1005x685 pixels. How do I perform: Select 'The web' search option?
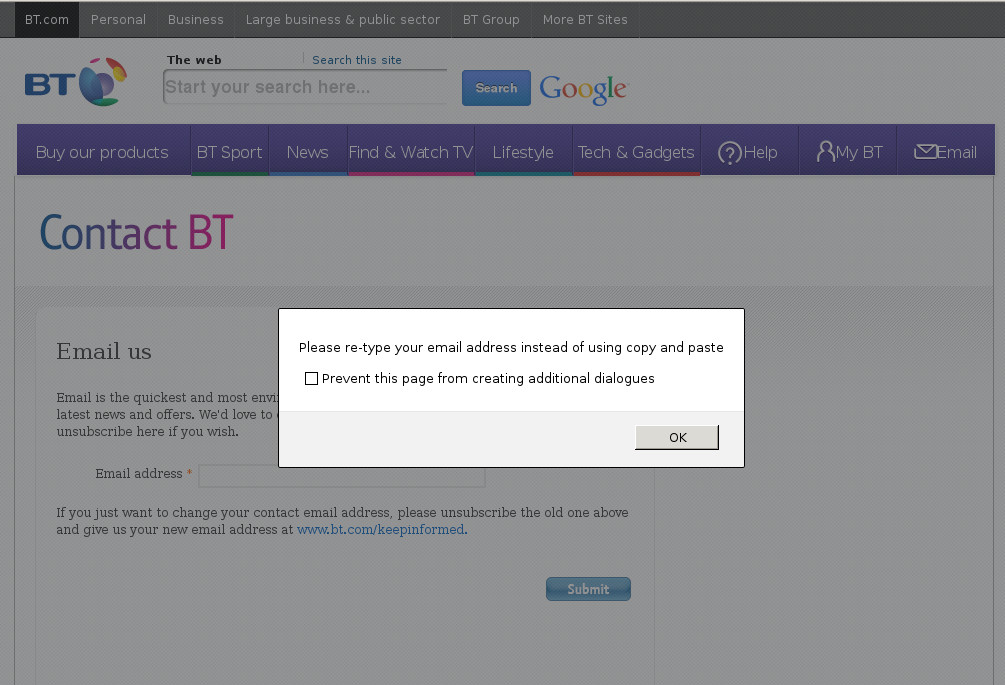(194, 60)
